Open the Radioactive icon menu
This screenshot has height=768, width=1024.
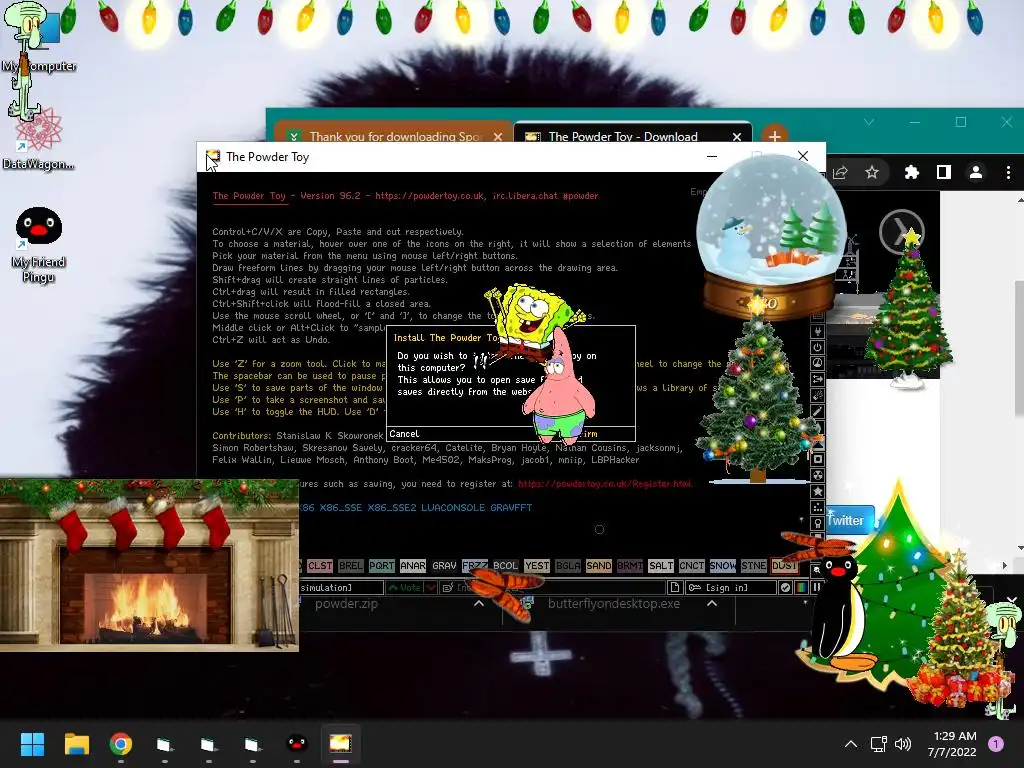(817, 475)
